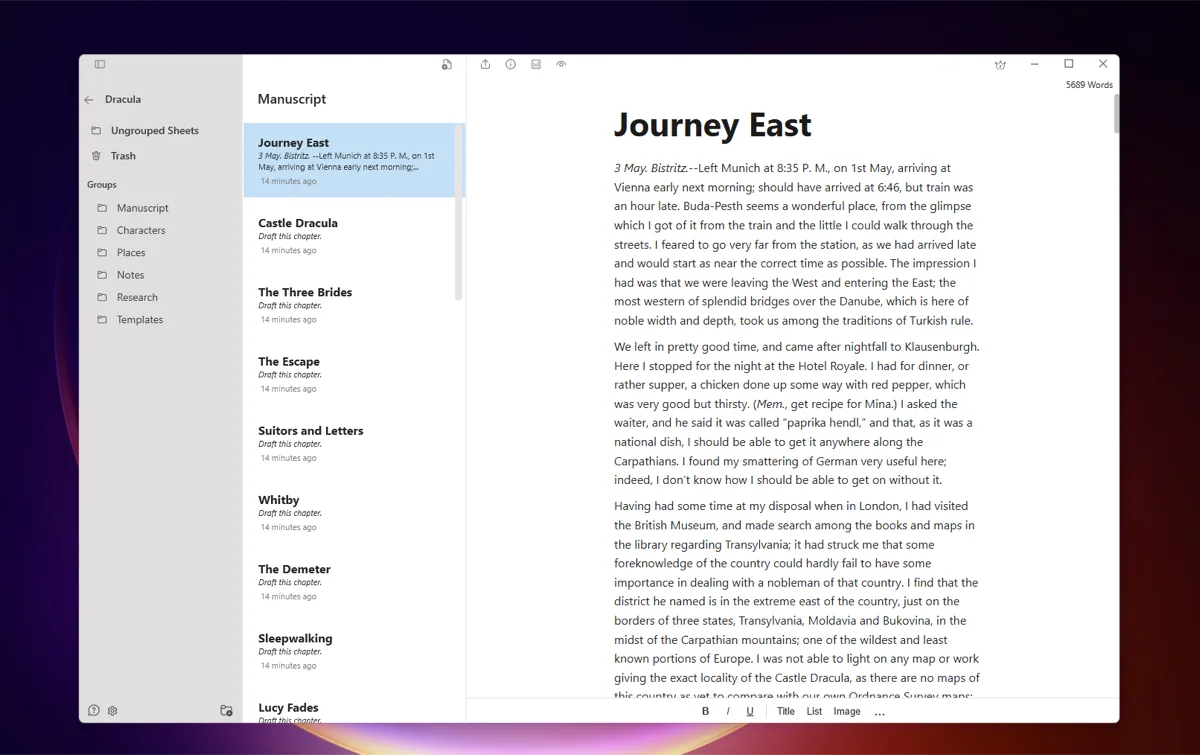Open the sheet info icon
The height and width of the screenshot is (755, 1200).
(511, 64)
